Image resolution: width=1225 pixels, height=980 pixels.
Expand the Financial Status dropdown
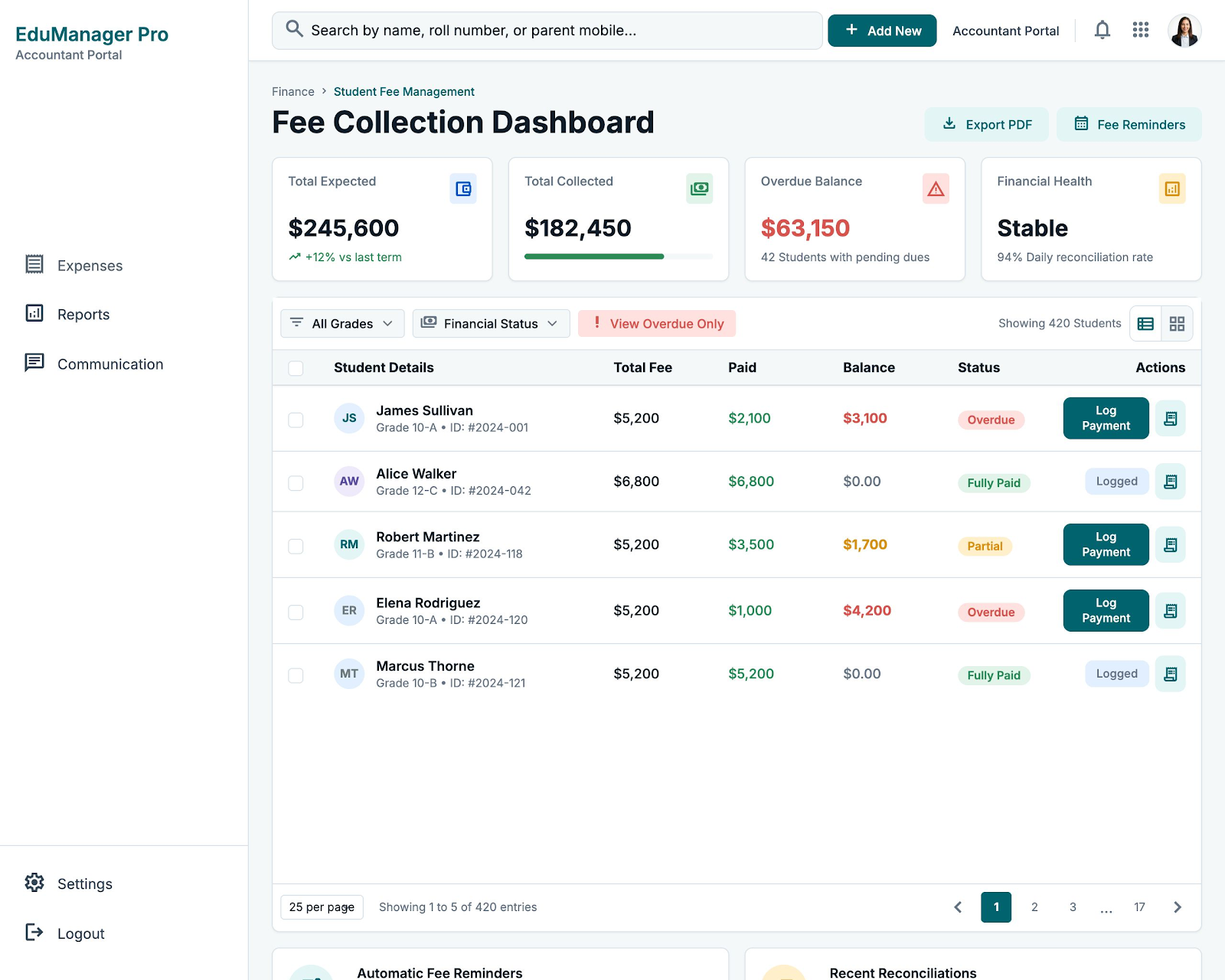[491, 324]
